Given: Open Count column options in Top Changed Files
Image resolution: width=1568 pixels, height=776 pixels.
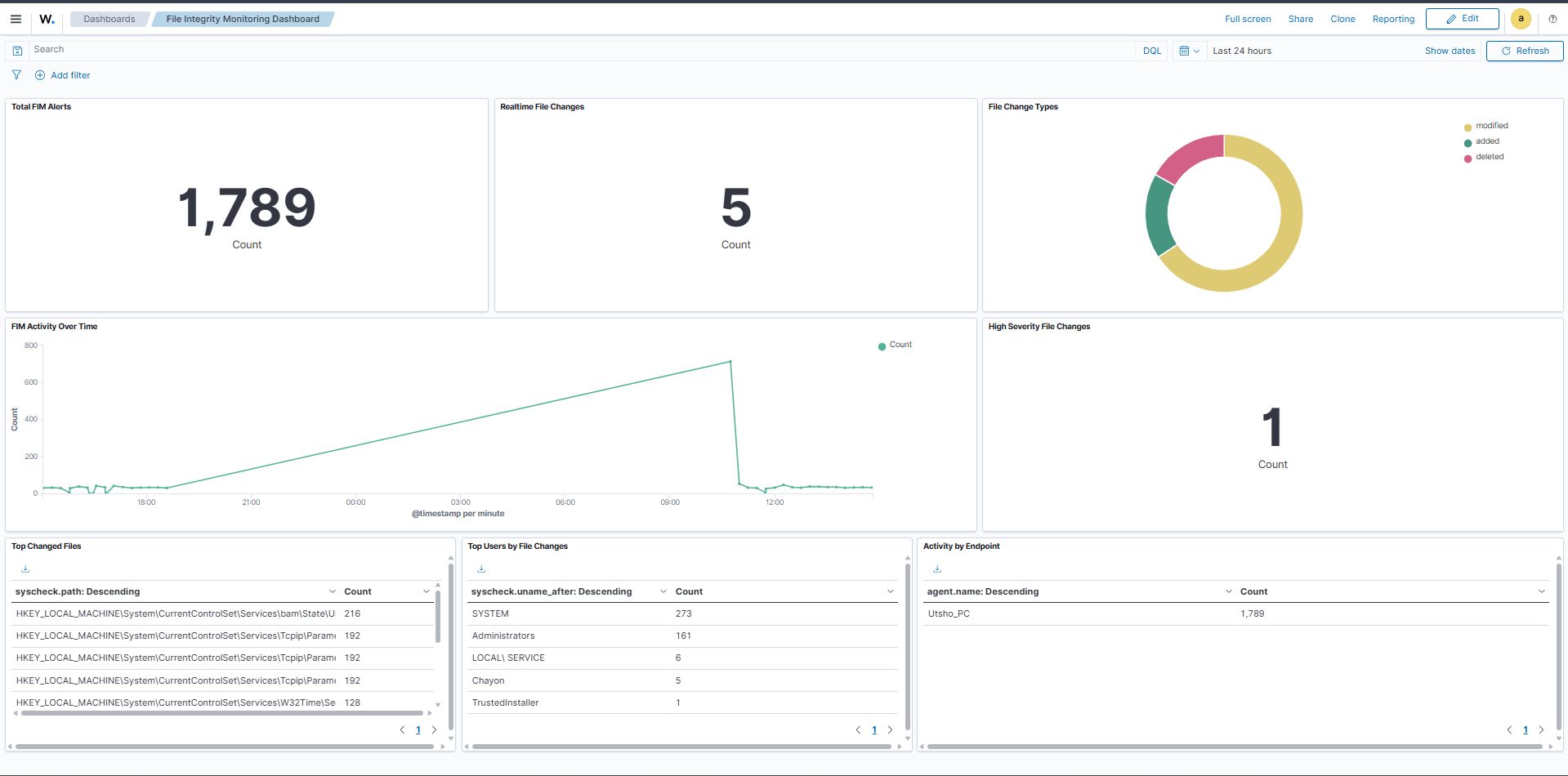Looking at the screenshot, I should (426, 591).
